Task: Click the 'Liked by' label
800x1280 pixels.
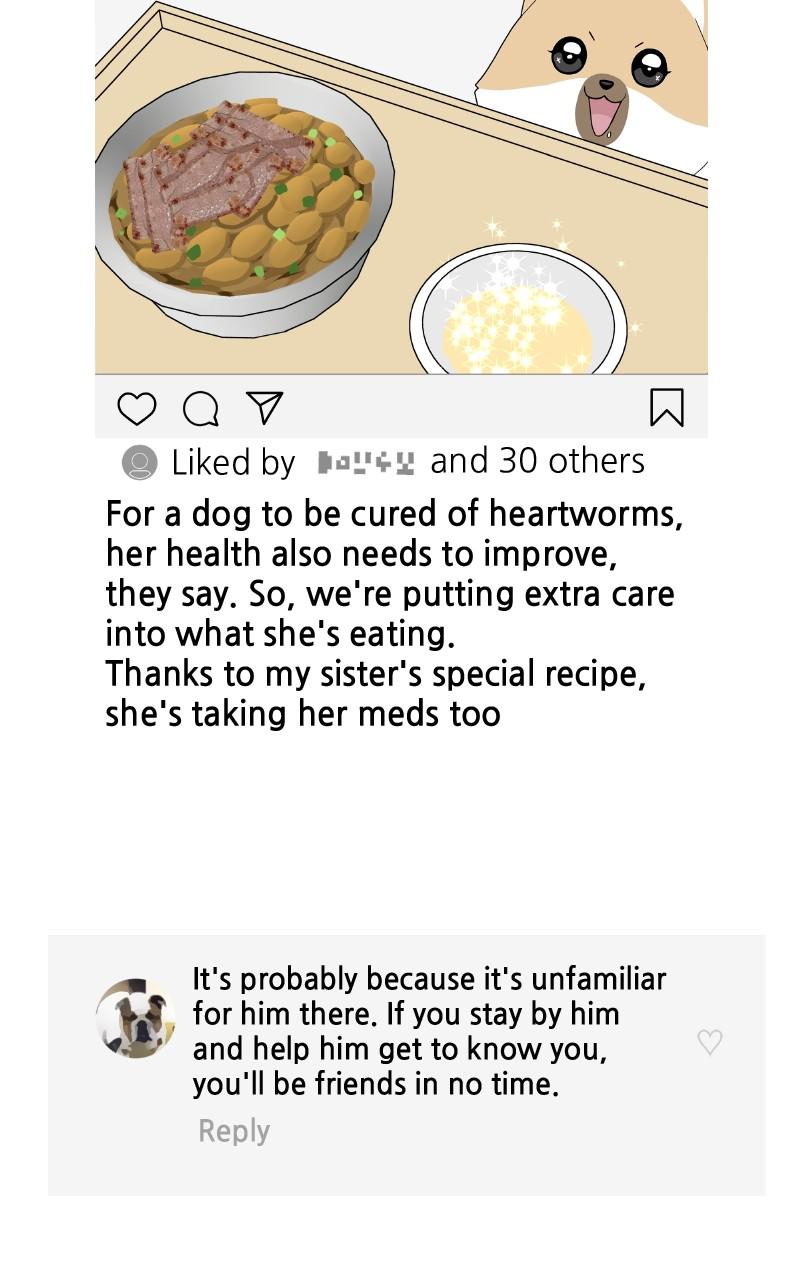Action: (x=233, y=463)
